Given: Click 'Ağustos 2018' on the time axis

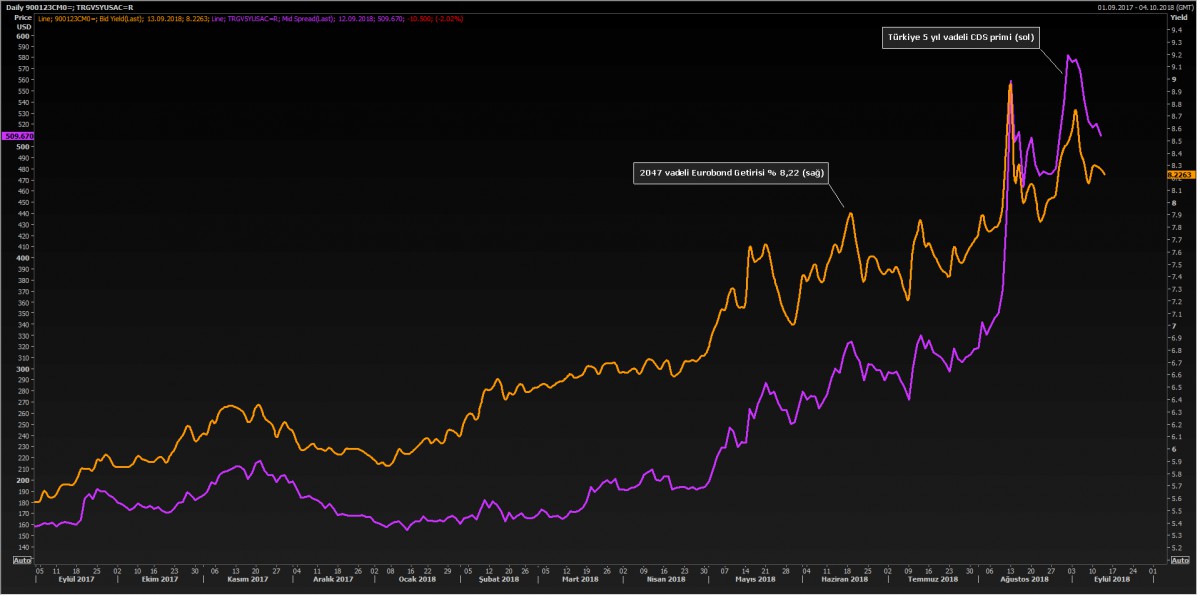Looking at the screenshot, I should coord(1022,579).
